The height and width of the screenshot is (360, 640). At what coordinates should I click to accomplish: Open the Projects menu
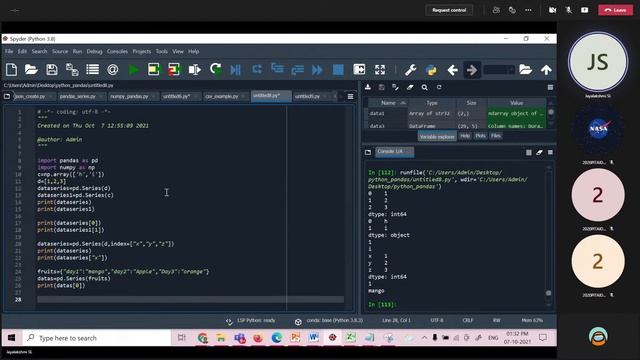[x=142, y=51]
